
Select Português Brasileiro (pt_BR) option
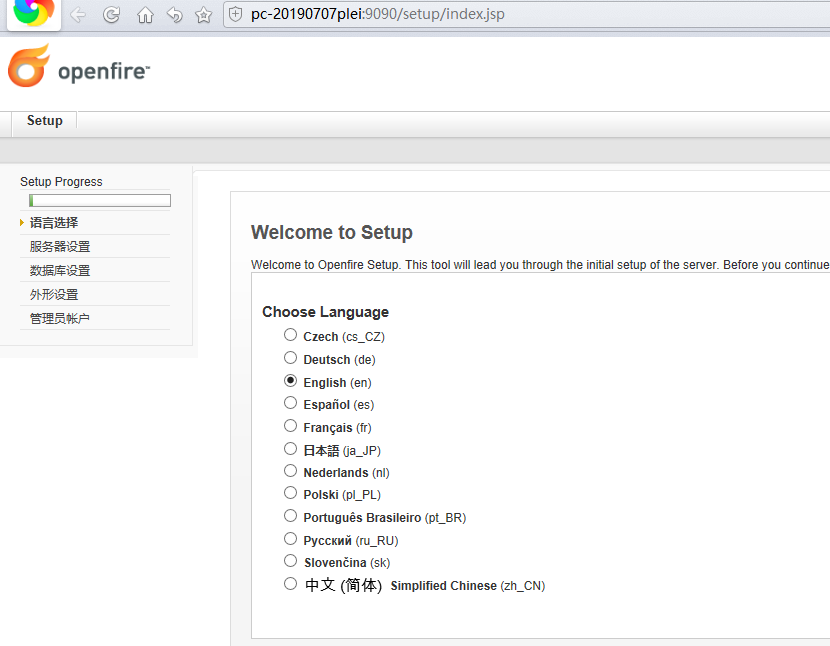click(x=290, y=516)
